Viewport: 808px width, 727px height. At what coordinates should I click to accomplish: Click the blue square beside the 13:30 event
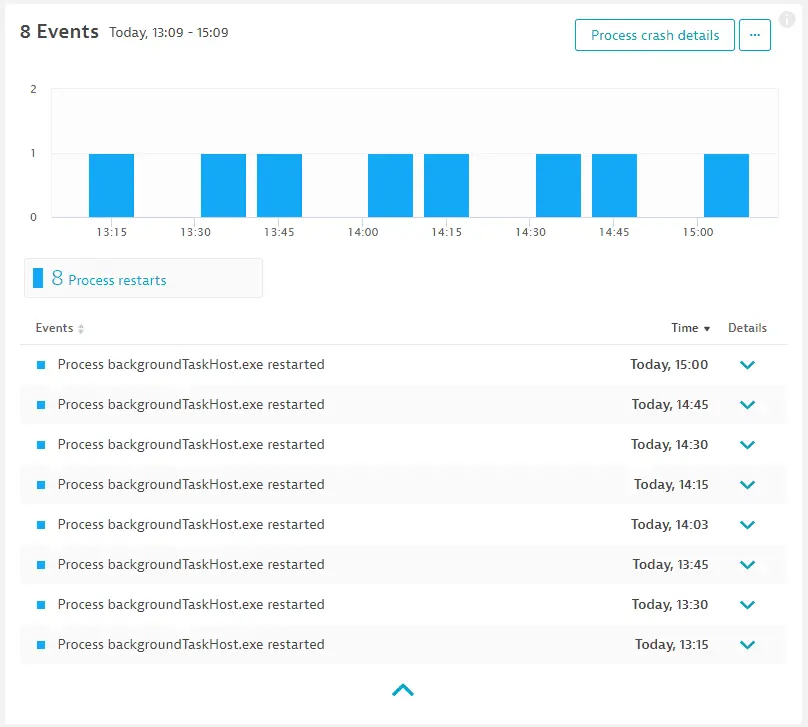pyautogui.click(x=41, y=605)
